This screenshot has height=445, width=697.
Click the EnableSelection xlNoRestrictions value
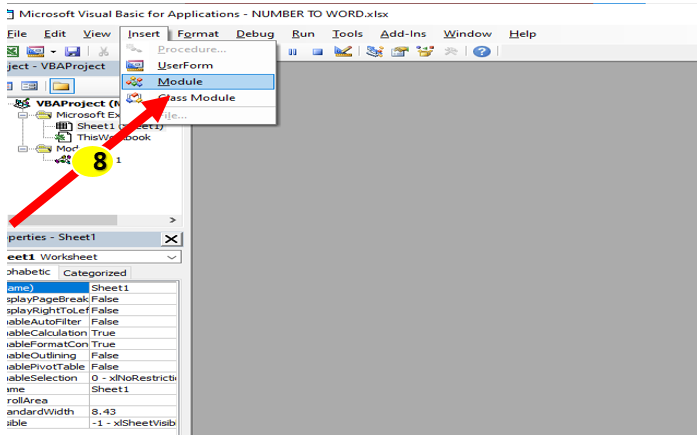click(133, 378)
